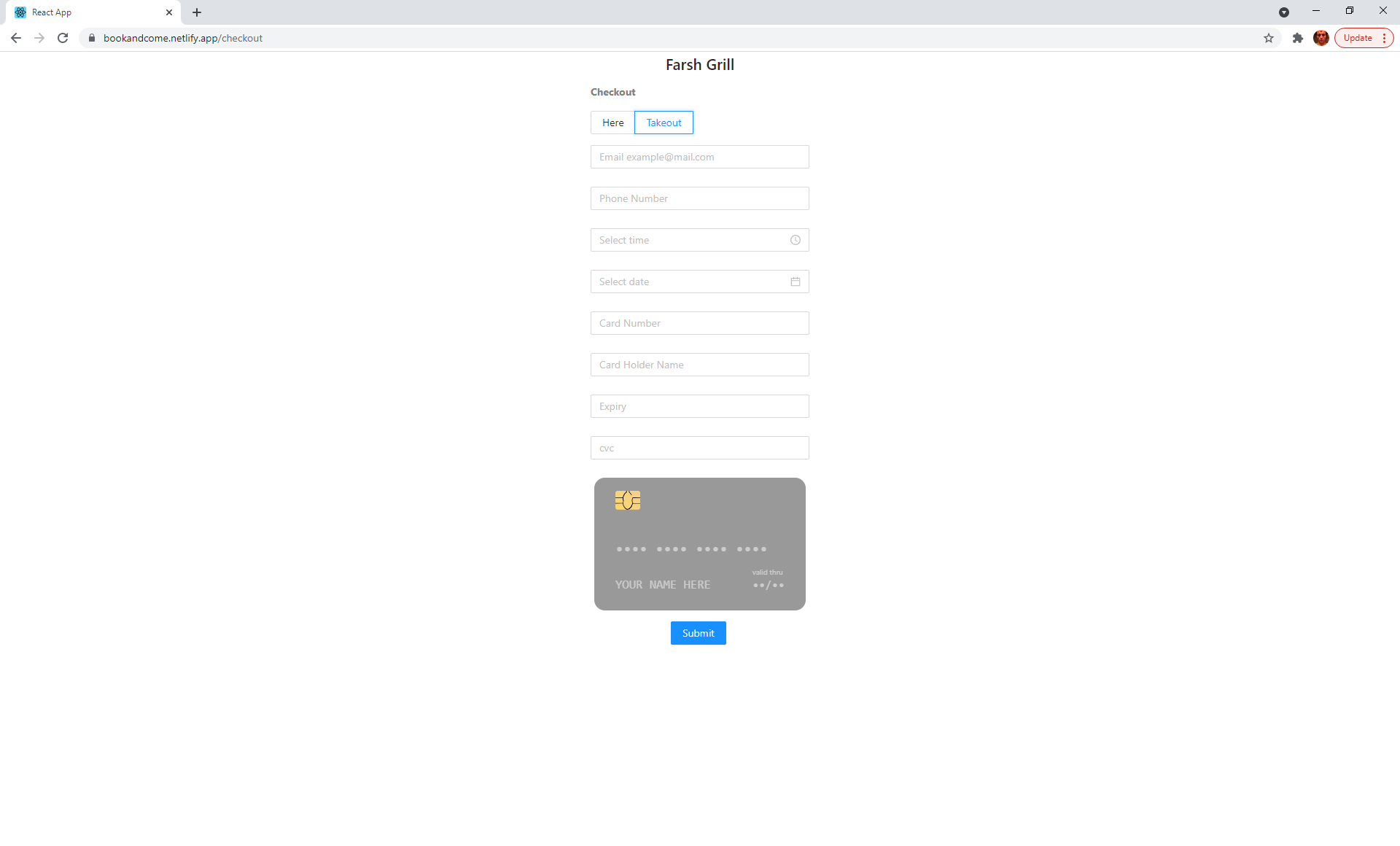The height and width of the screenshot is (846, 1400).
Task: Click the clock icon in Select time
Action: coord(796,240)
